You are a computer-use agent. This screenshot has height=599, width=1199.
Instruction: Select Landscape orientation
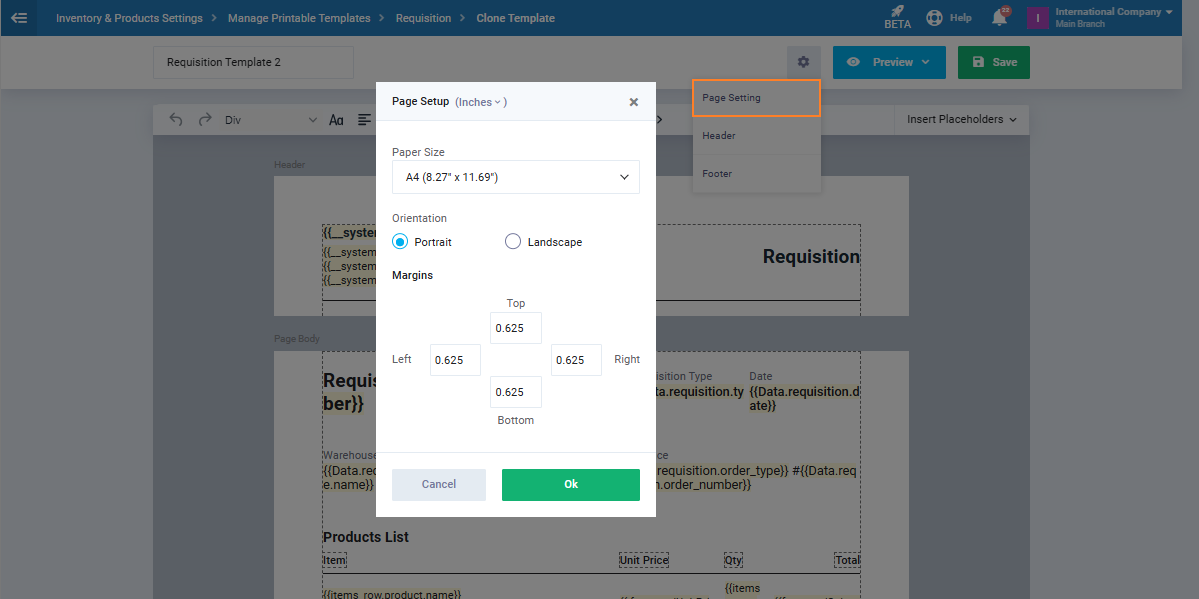(x=513, y=242)
